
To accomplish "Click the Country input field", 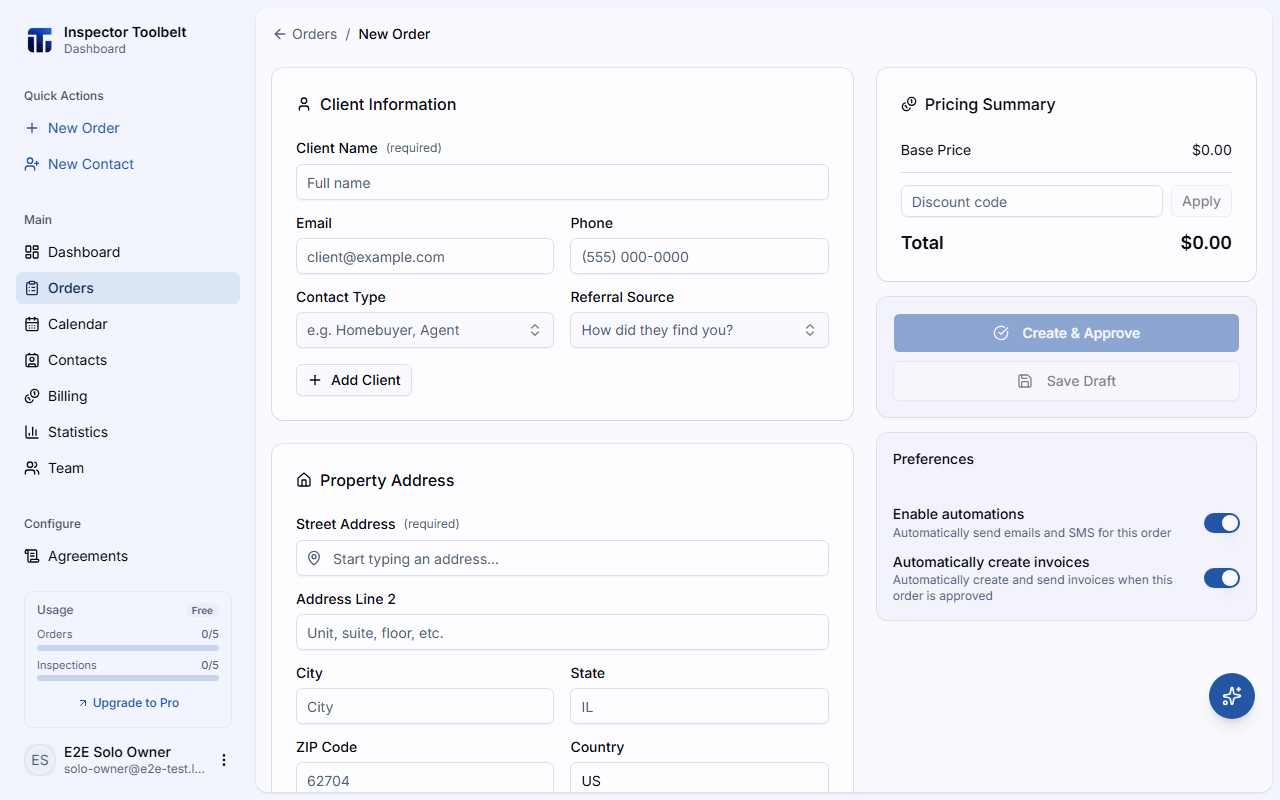I will [699, 778].
